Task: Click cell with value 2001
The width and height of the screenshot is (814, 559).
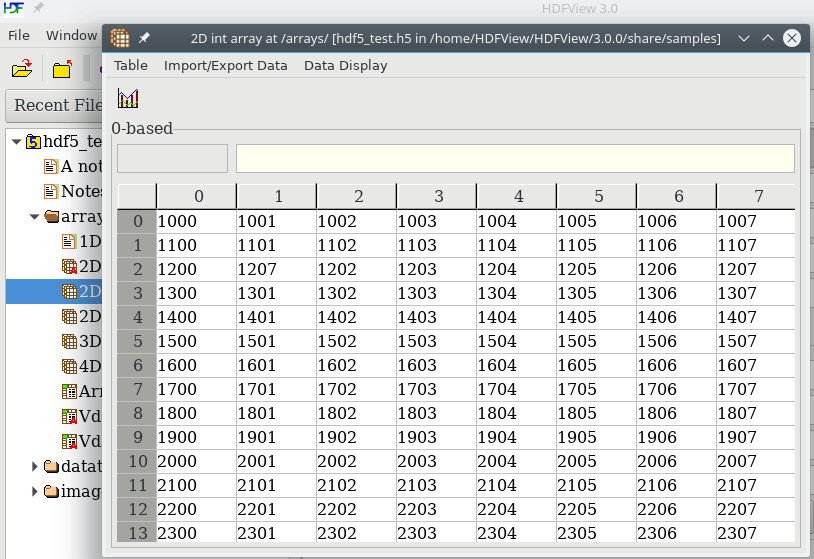Action: (x=276, y=461)
